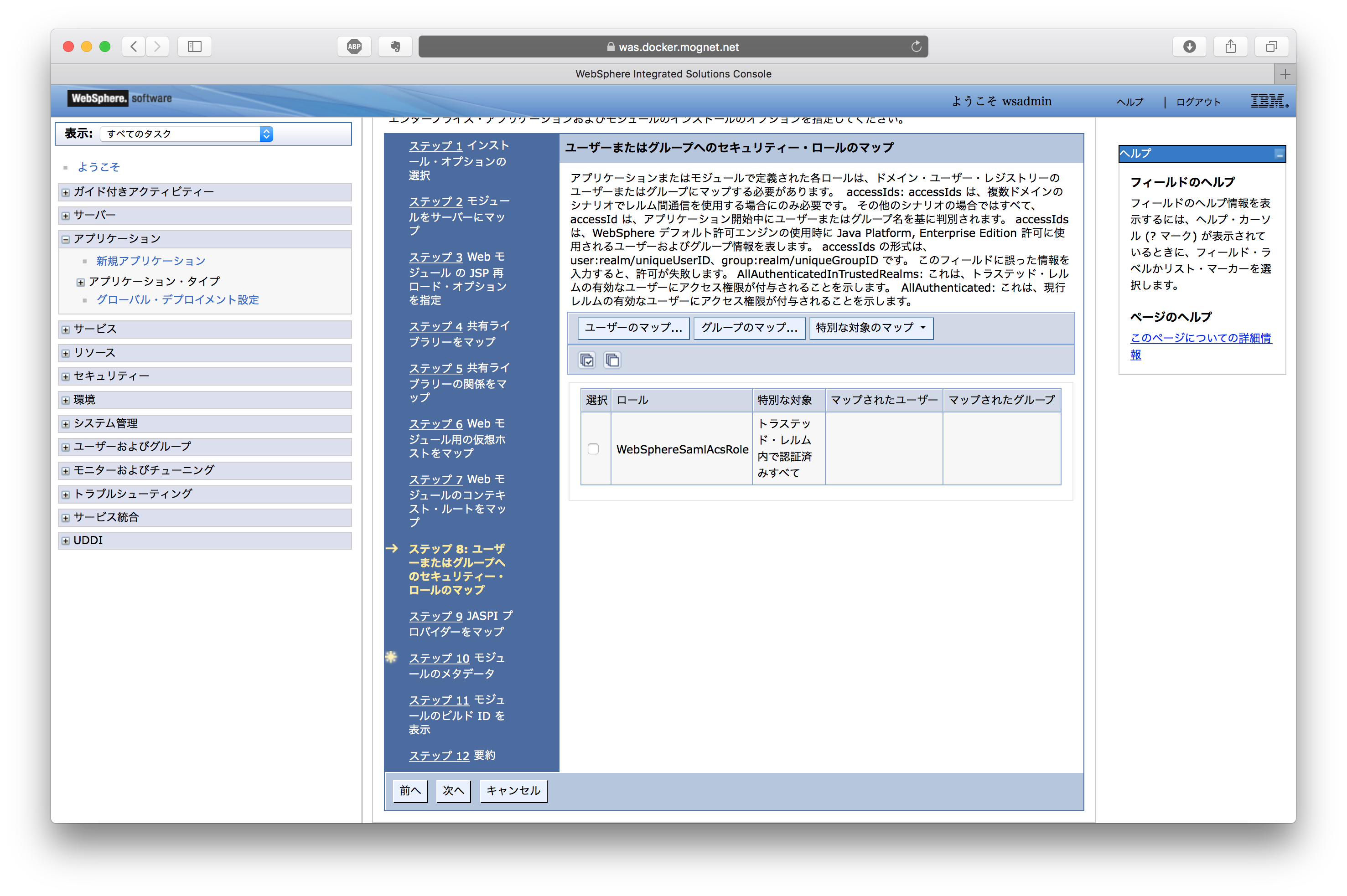Expand the サーバー section in the sidebar

point(65,216)
